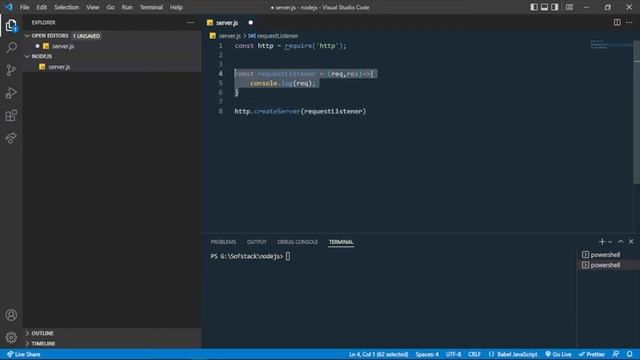
Task: Open the Run and Debug view
Action: click(x=11, y=93)
